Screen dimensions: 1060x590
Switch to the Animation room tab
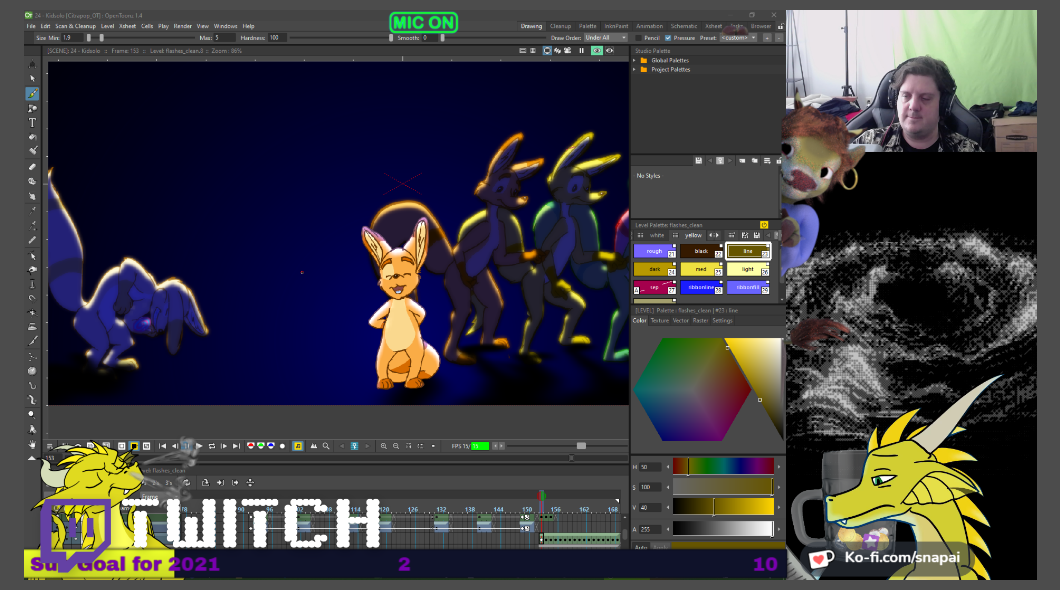[x=649, y=26]
